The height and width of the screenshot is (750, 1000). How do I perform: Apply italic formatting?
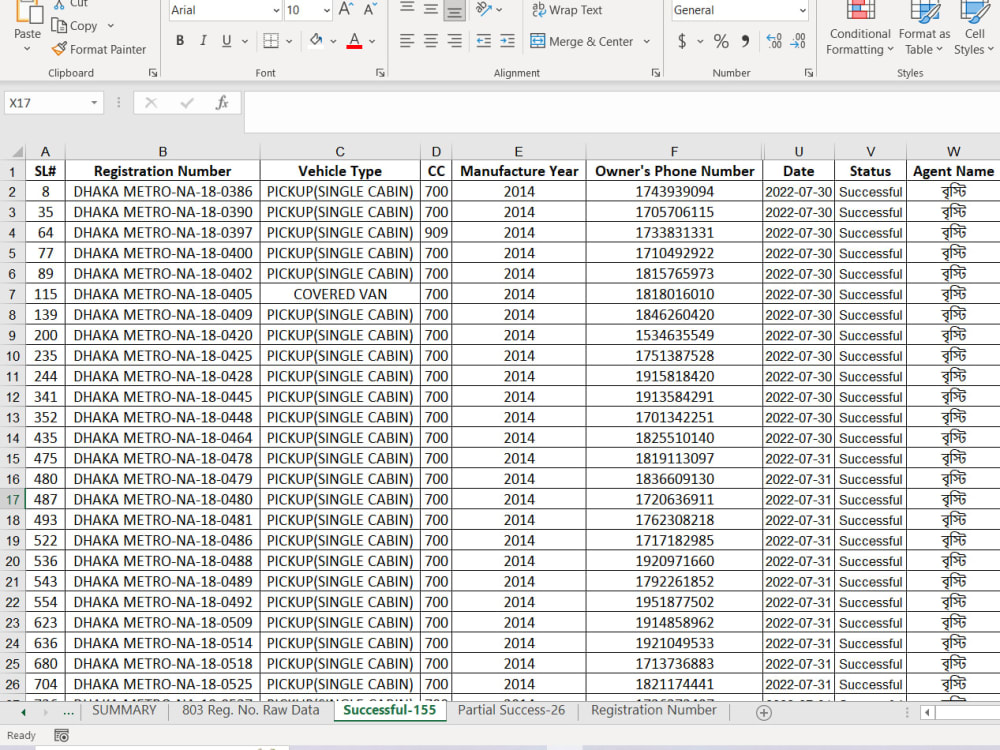click(x=203, y=40)
